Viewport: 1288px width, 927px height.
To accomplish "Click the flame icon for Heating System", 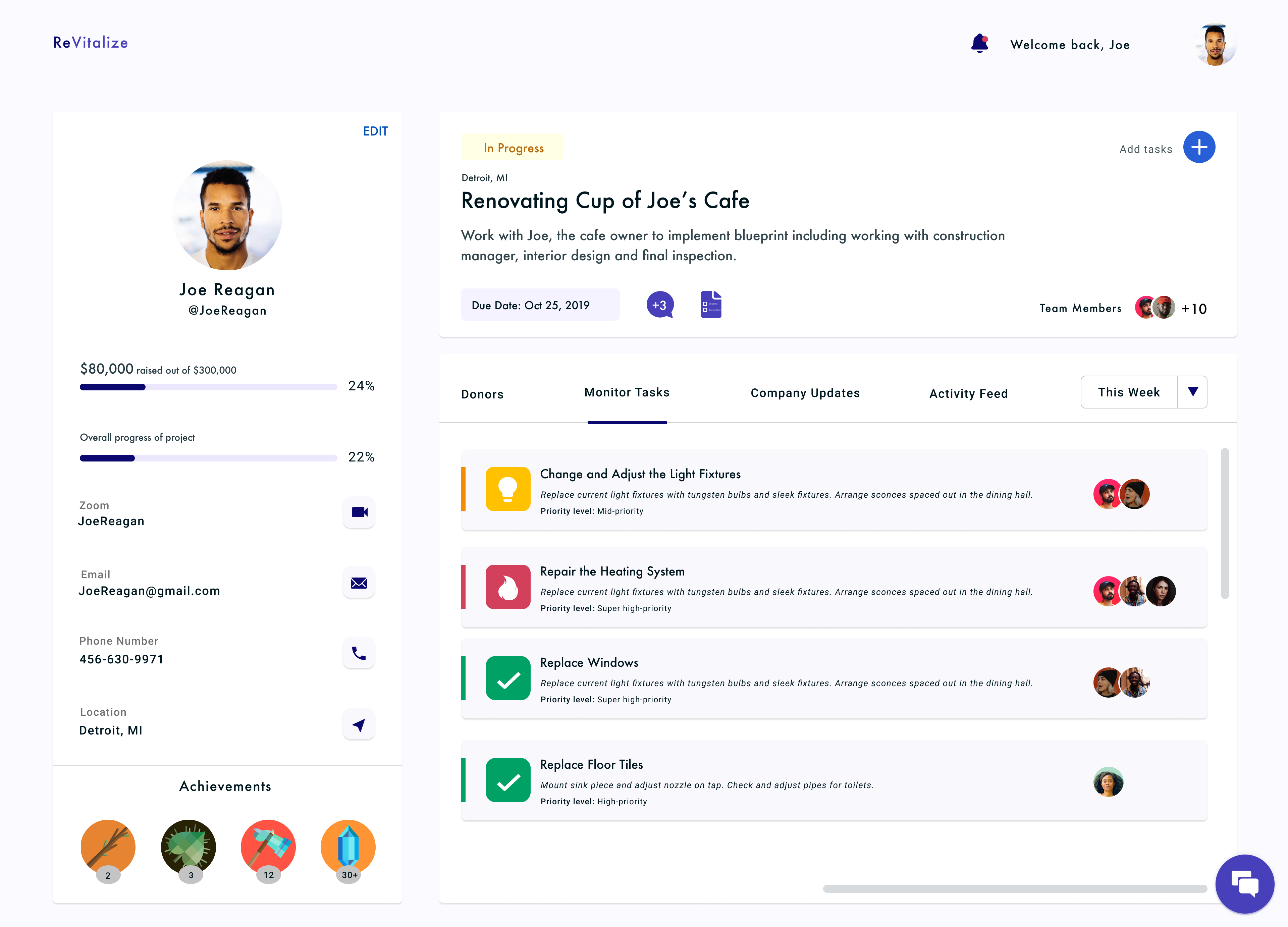I will pyautogui.click(x=508, y=587).
